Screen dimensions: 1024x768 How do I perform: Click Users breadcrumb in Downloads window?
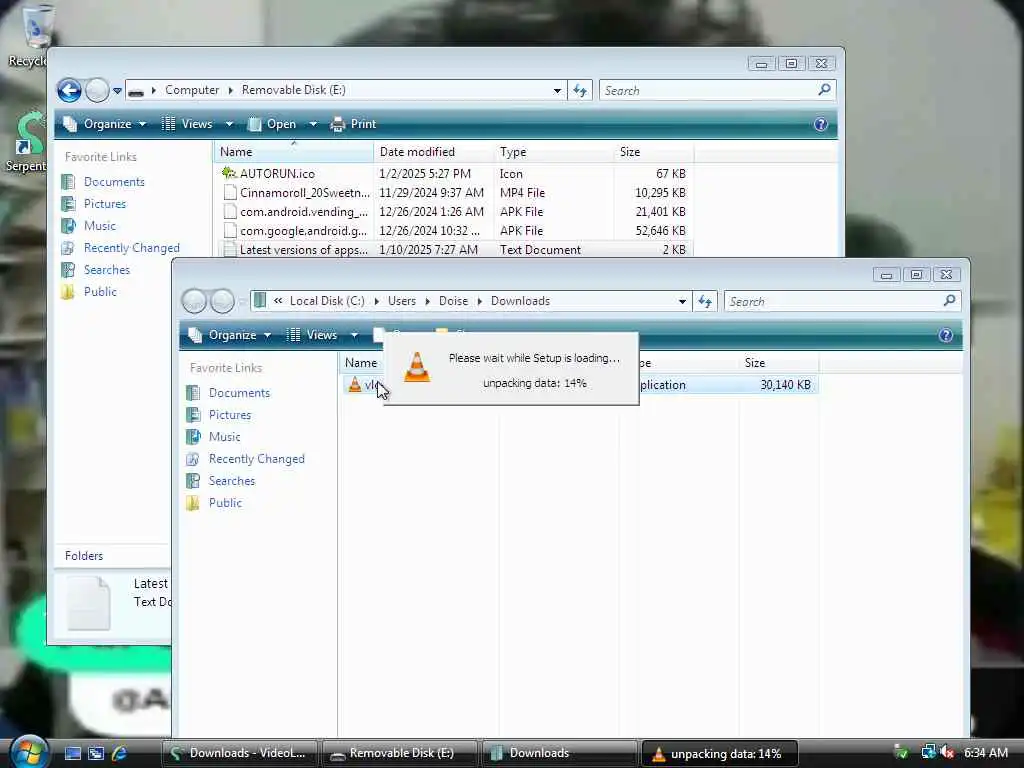[402, 301]
